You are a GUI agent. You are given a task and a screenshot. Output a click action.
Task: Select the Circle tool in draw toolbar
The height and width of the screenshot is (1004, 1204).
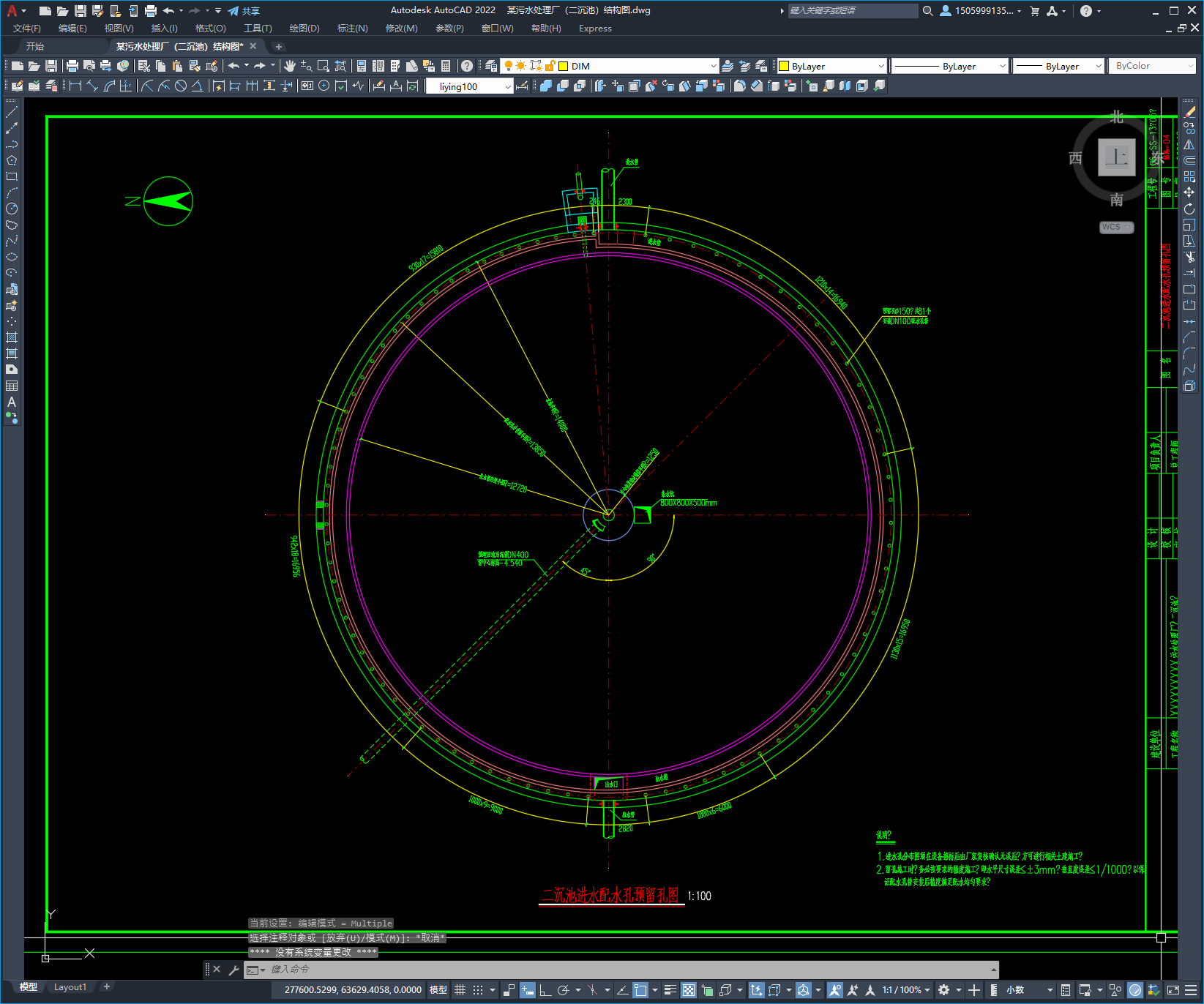[x=12, y=209]
